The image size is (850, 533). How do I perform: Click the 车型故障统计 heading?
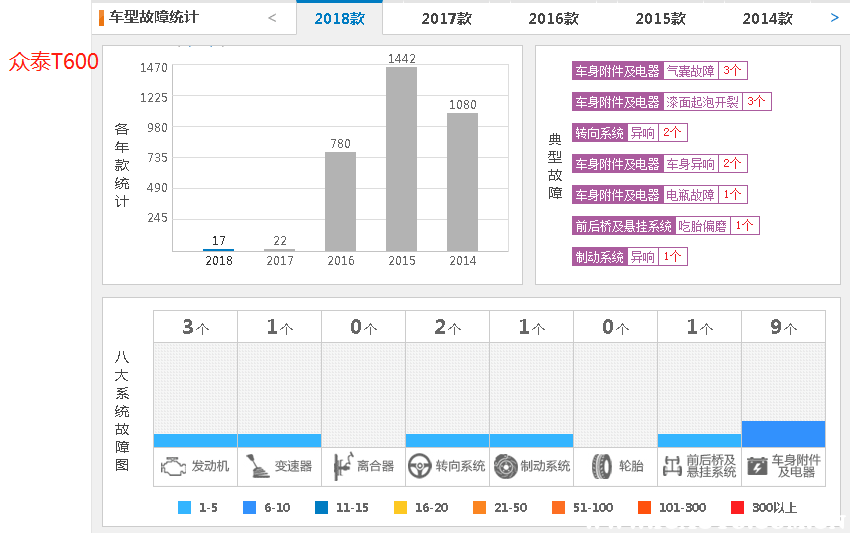(x=153, y=17)
